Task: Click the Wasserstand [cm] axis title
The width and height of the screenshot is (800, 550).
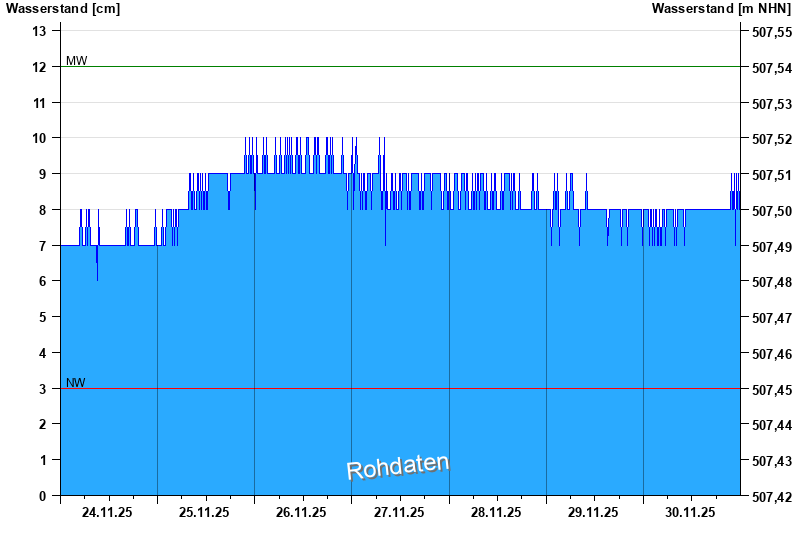Action: (x=63, y=9)
